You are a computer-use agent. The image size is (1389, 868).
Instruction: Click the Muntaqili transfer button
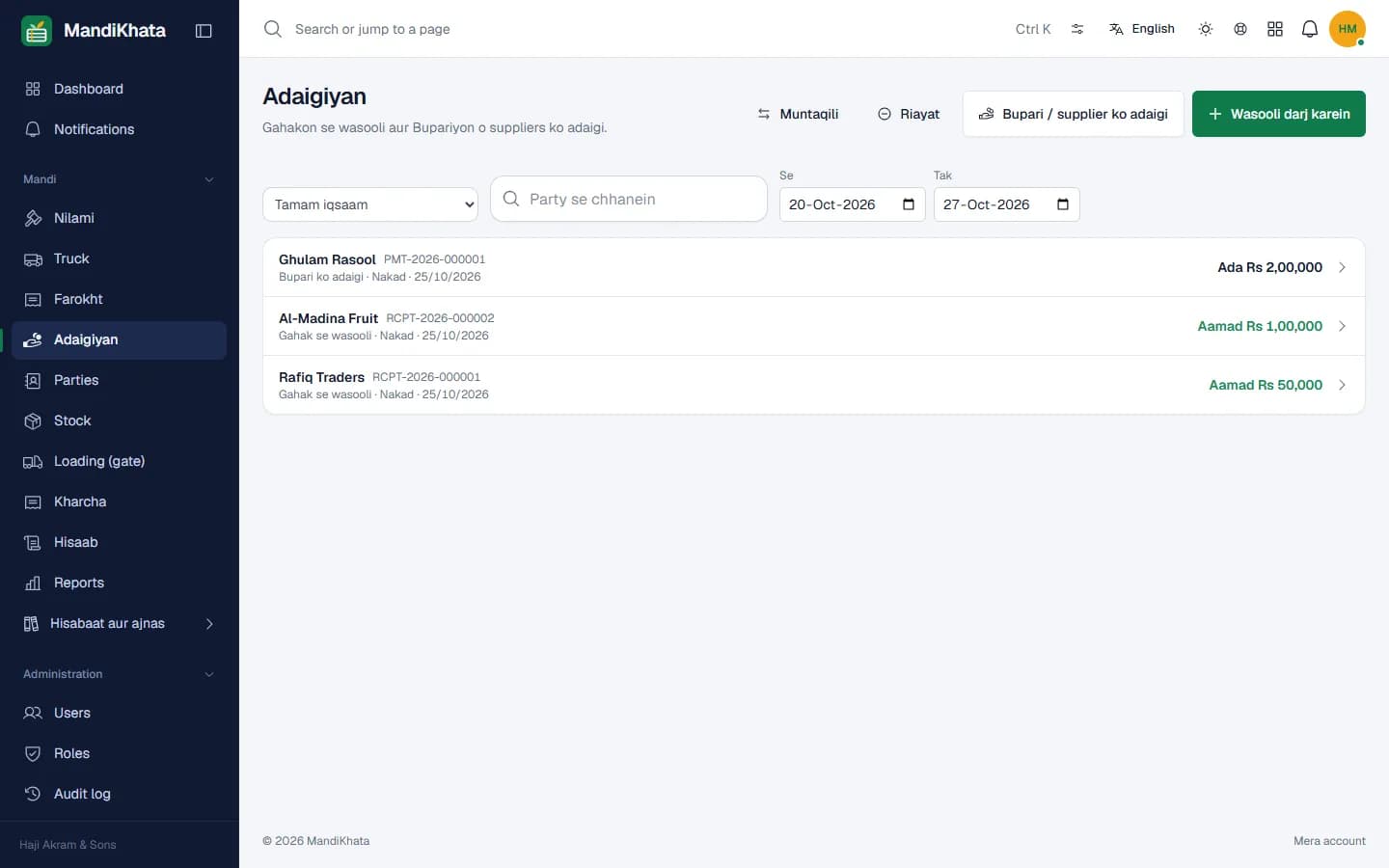(798, 114)
